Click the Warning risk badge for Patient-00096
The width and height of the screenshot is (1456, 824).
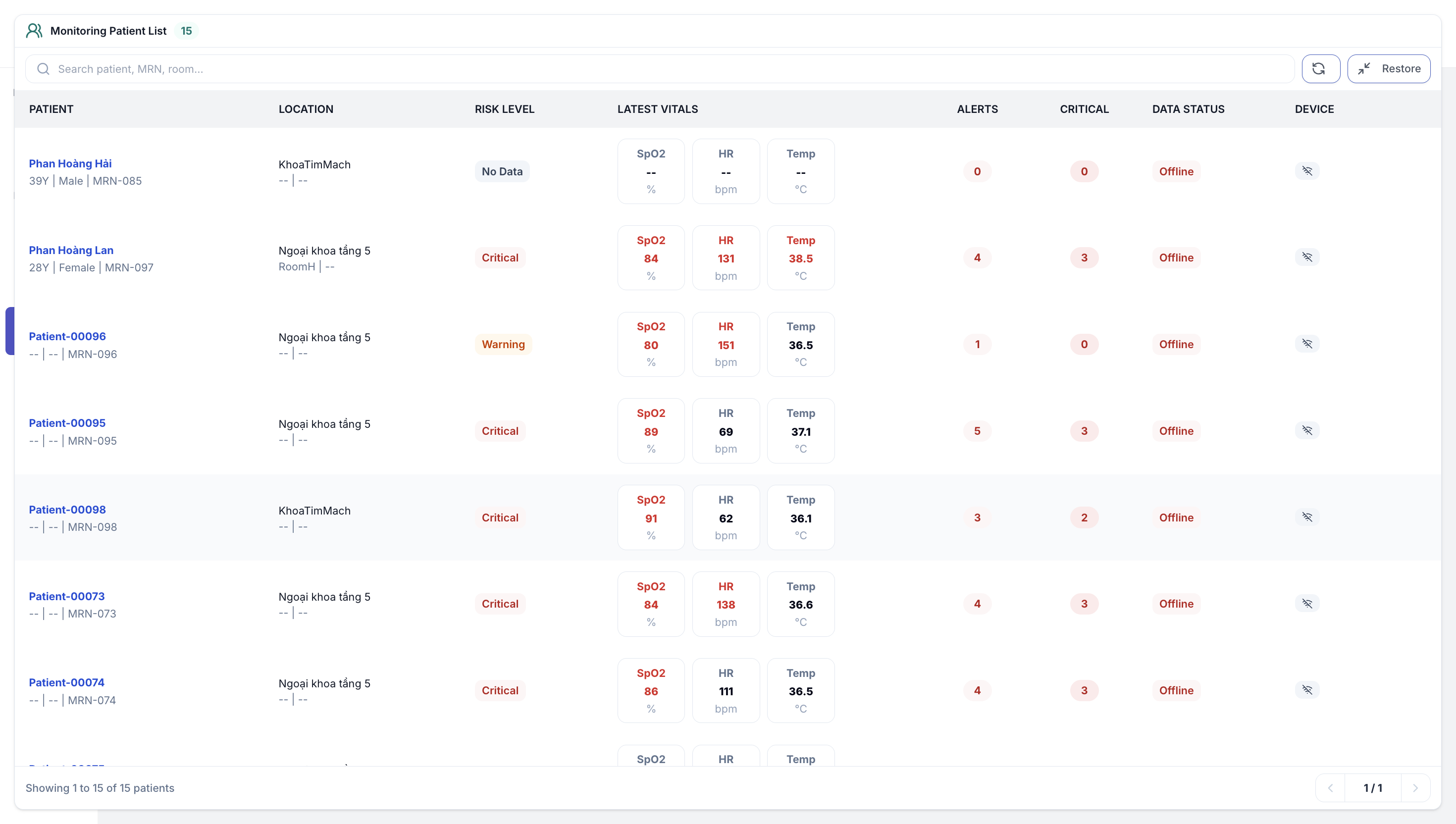point(503,344)
